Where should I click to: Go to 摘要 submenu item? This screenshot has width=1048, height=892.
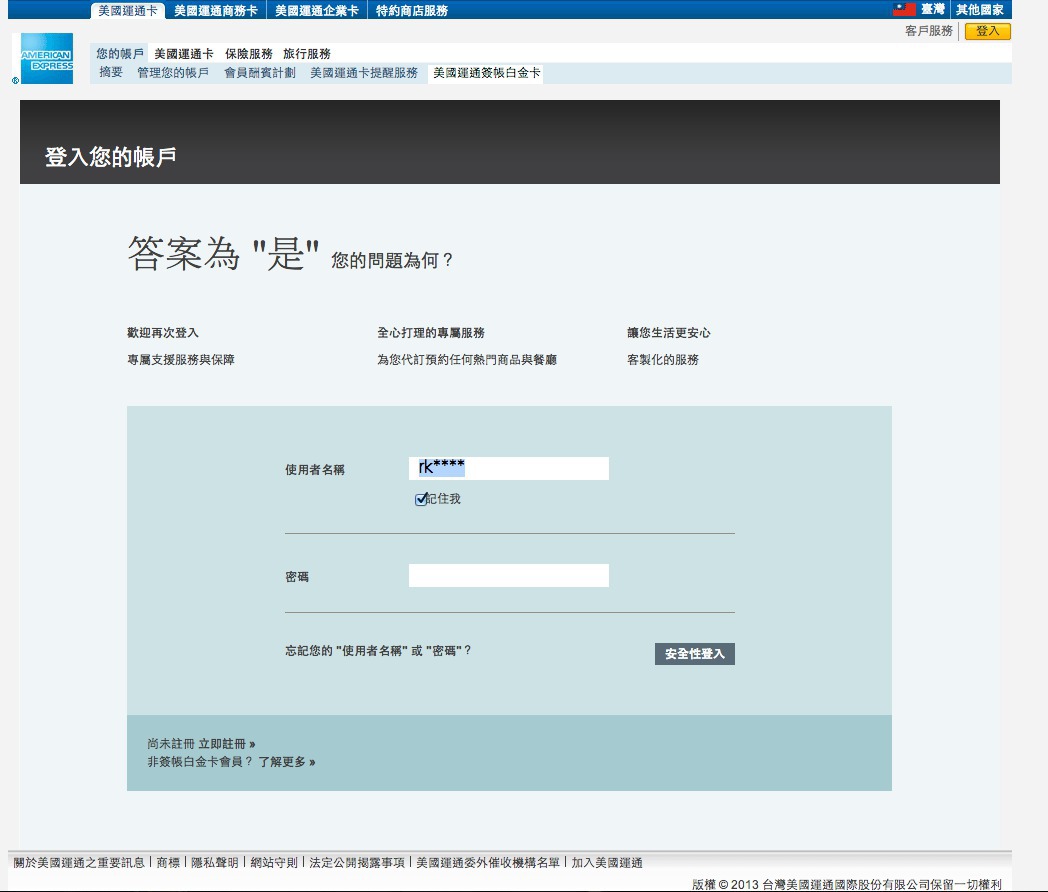click(x=111, y=72)
